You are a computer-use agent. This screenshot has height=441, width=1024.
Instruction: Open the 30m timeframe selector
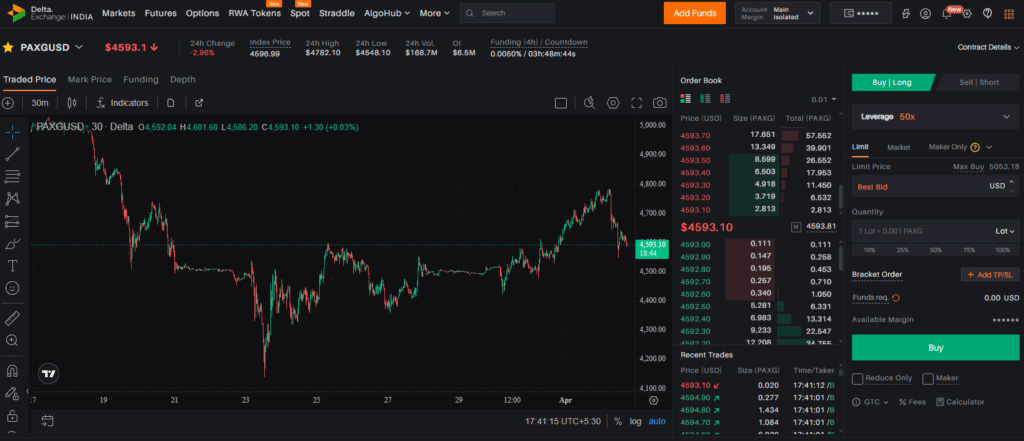40,103
